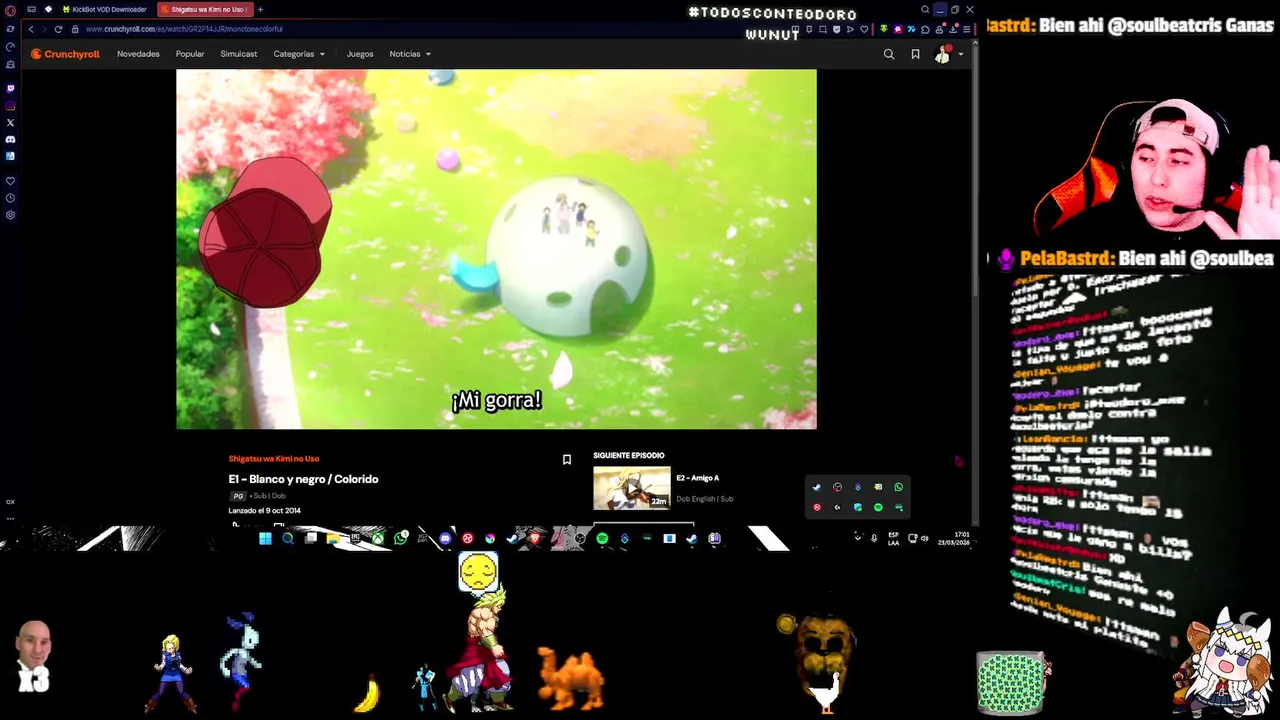Switch to the Shigatsu wa Kimi no Uso tab

click(x=203, y=9)
